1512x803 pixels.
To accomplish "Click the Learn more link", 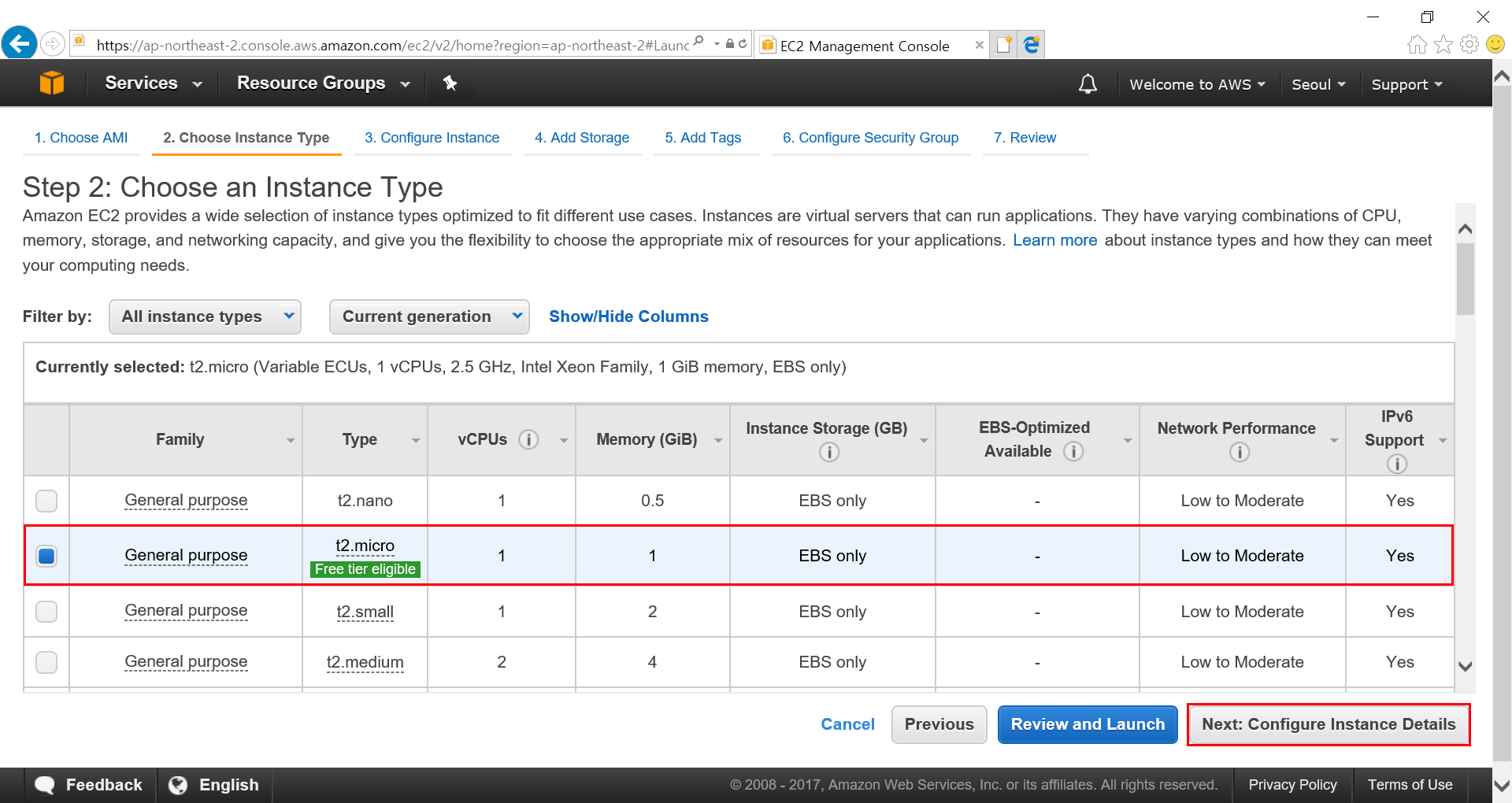I will coord(1054,240).
